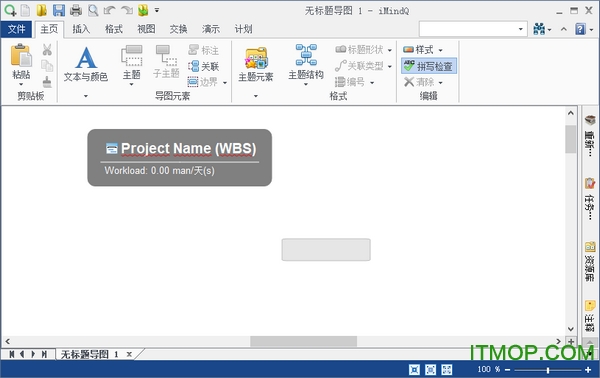The height and width of the screenshot is (378, 600).
Task: Close the 无标题导图 1 document tab
Action: point(129,354)
